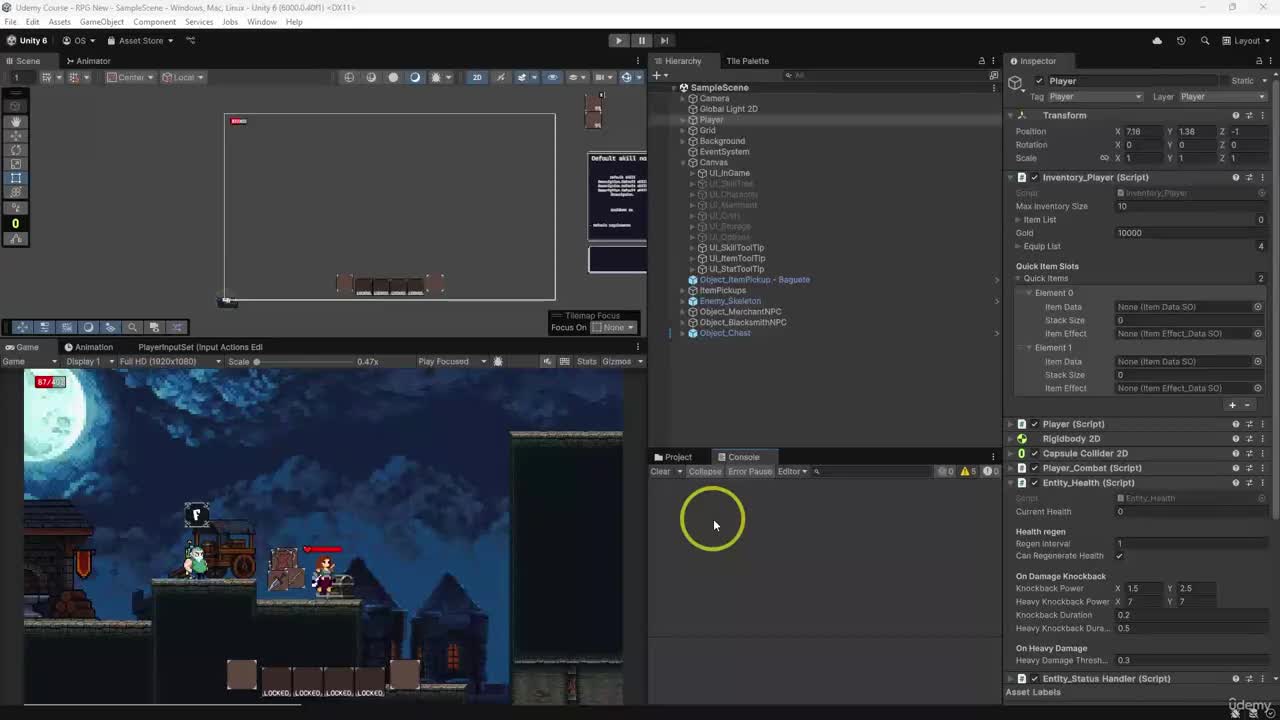Add a Quick Items element with plus
The height and width of the screenshot is (720, 1280).
pyautogui.click(x=1232, y=405)
